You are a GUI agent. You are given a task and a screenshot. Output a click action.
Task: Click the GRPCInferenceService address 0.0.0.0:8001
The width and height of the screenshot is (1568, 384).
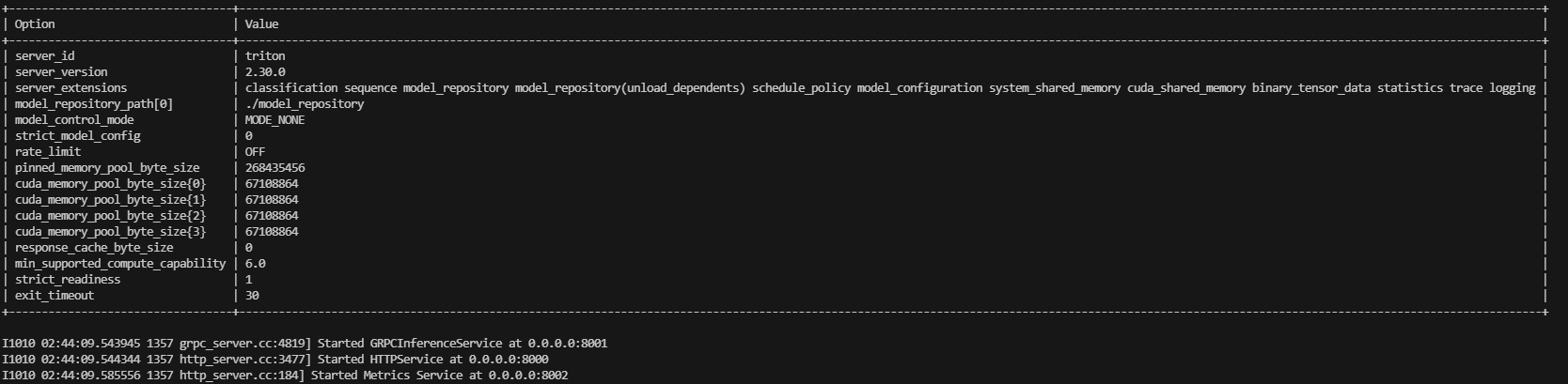coord(568,344)
